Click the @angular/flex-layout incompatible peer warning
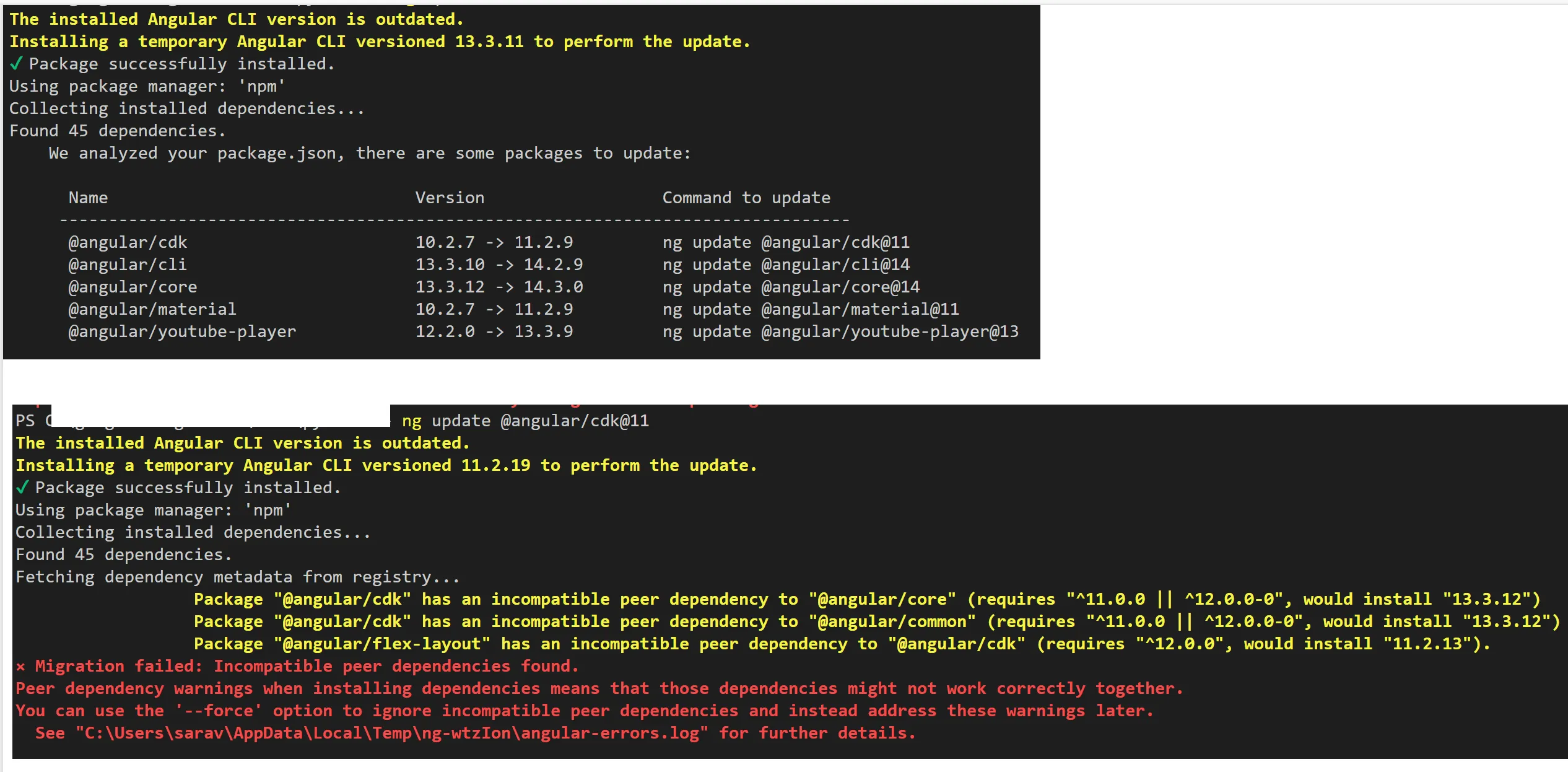The image size is (1568, 772). (x=841, y=644)
